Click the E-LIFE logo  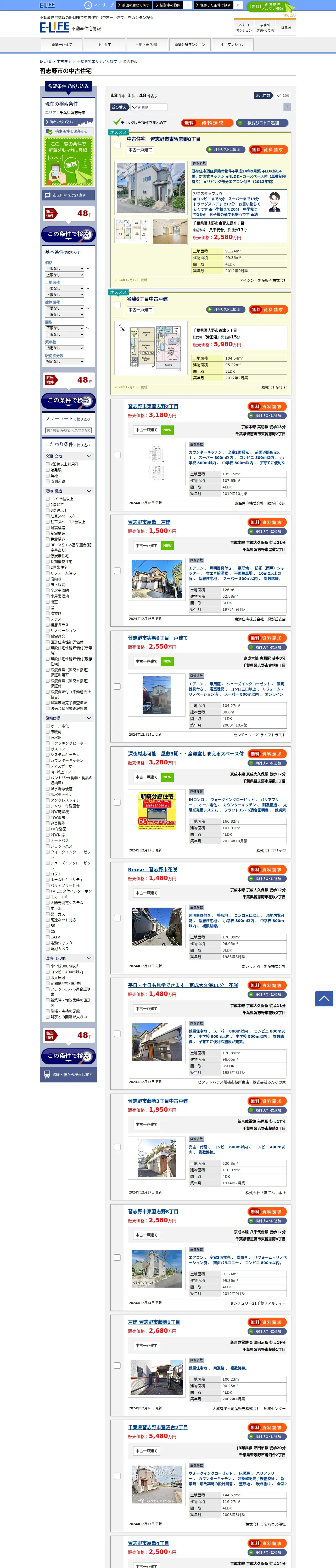click(54, 27)
